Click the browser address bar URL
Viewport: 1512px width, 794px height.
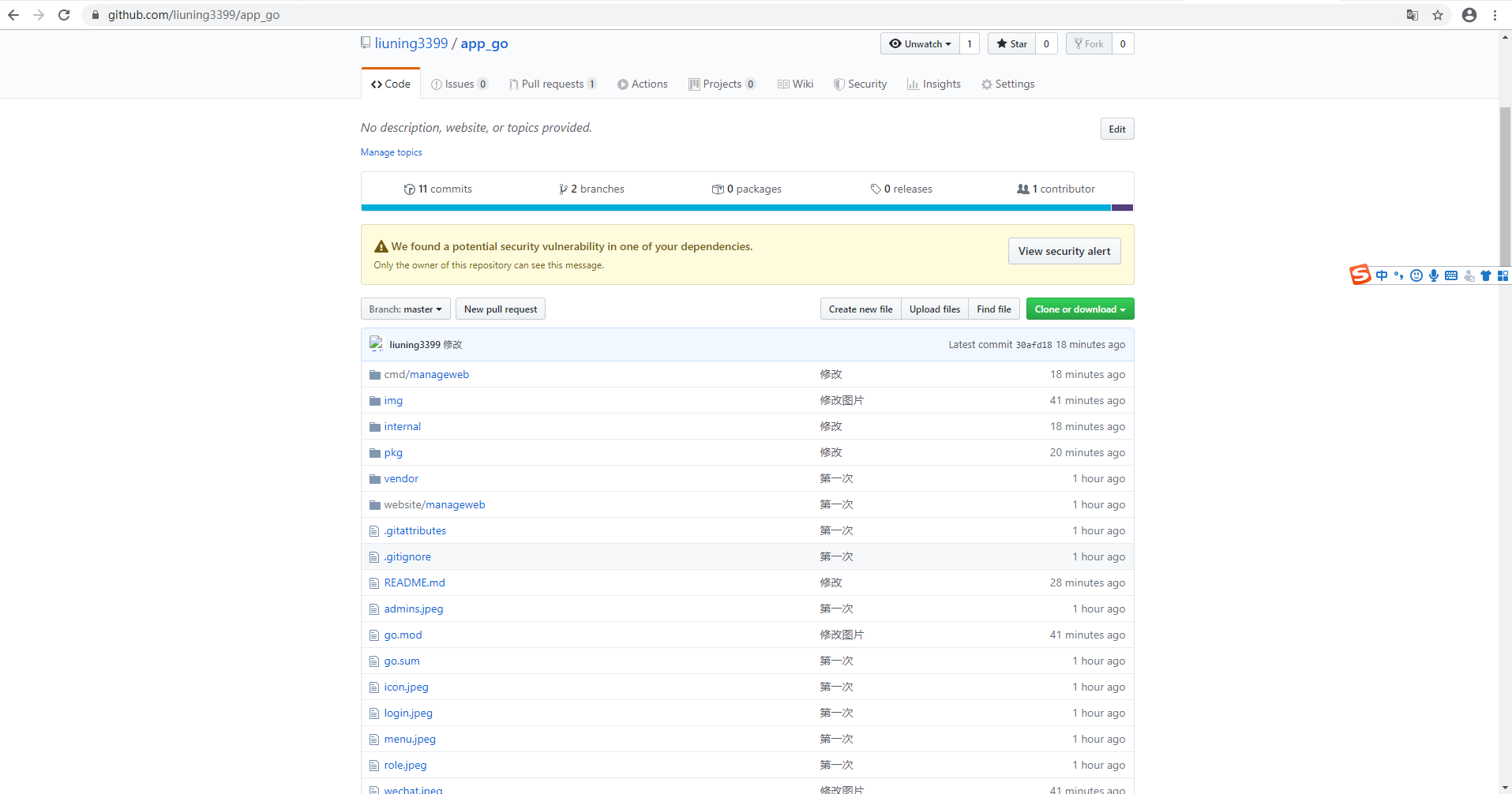pos(193,15)
